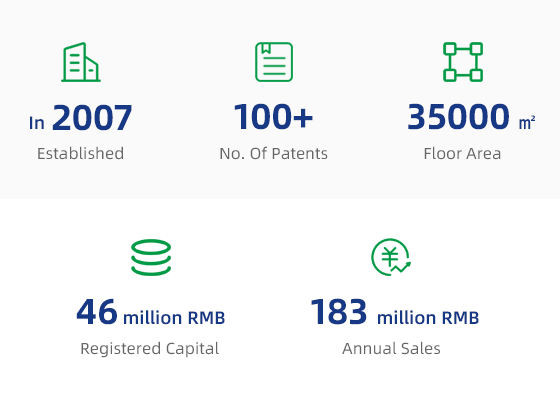Click the floor area square nodes icon

pos(463,62)
